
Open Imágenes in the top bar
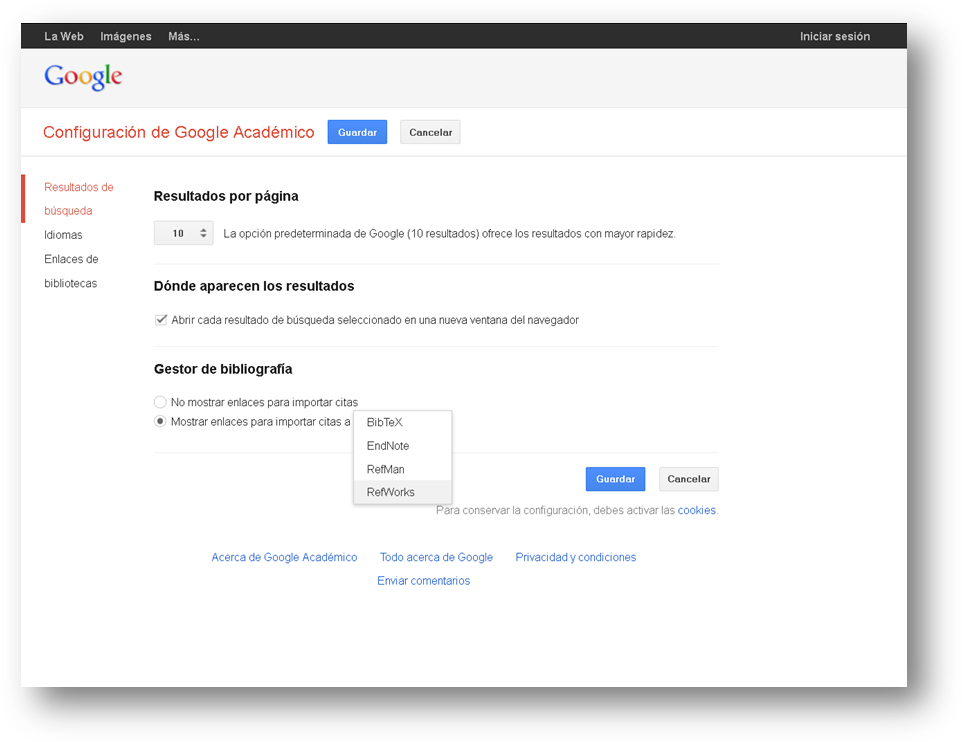click(126, 36)
